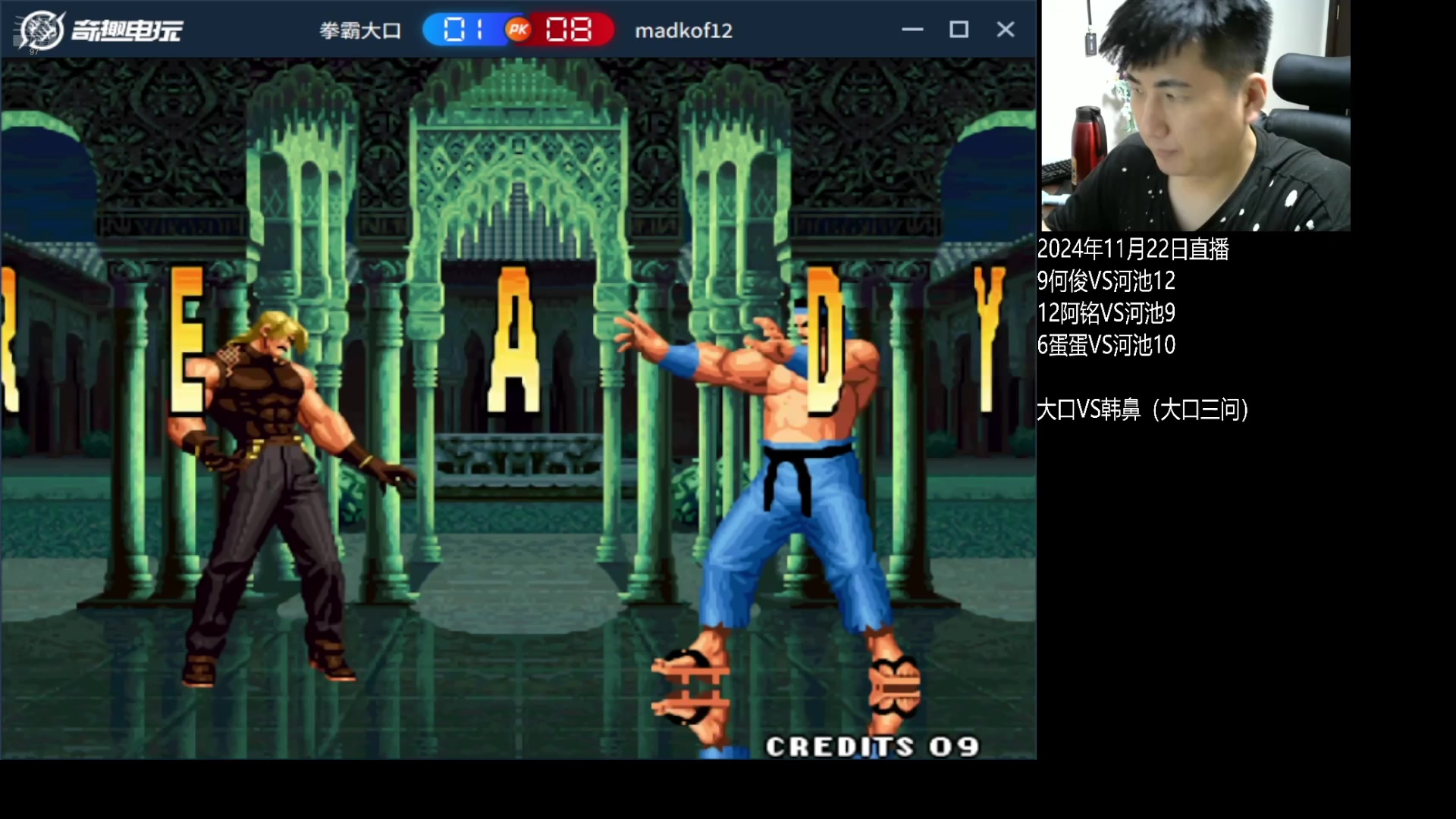Close the game window
The height and width of the screenshot is (819, 1456).
click(1006, 30)
